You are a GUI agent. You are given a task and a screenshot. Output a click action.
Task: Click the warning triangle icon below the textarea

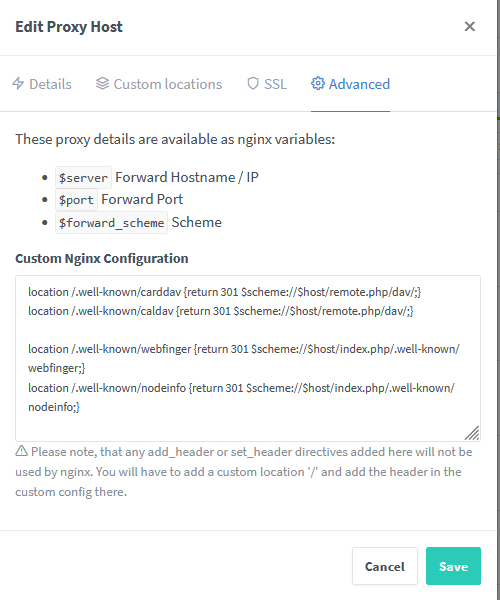pyautogui.click(x=21, y=451)
